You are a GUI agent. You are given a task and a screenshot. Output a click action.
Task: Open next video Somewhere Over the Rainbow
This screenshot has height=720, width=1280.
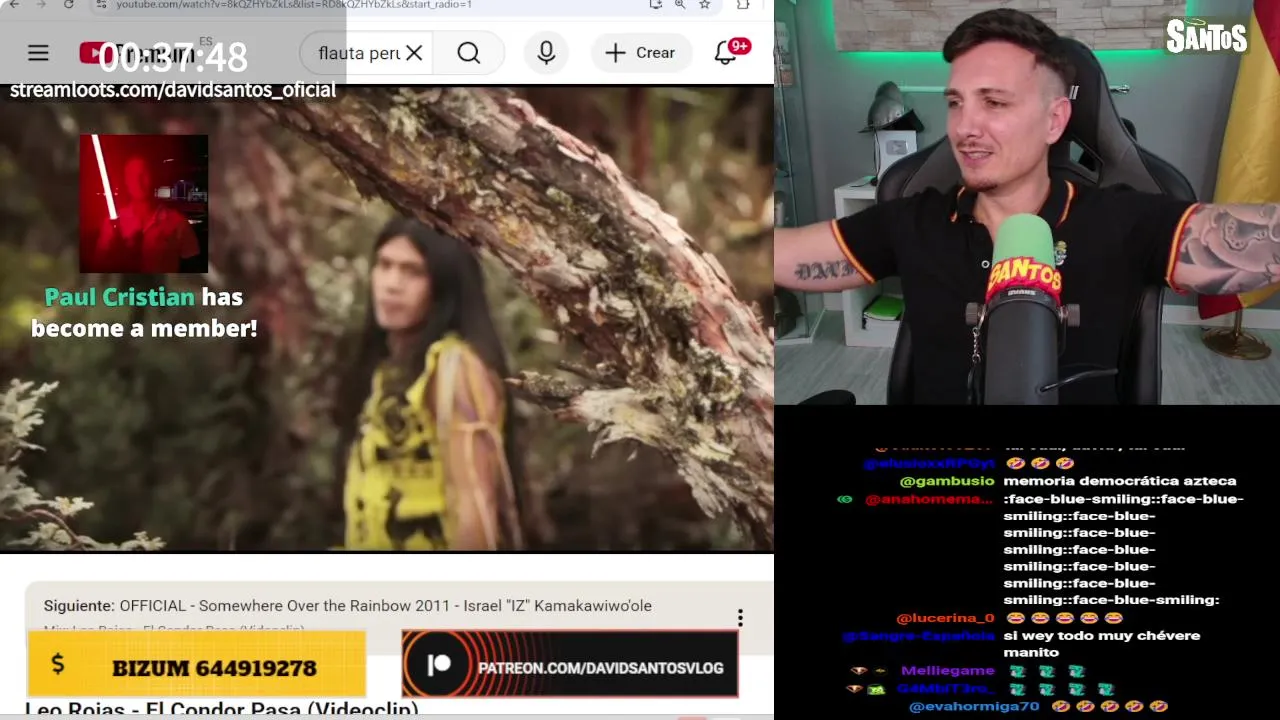[x=347, y=606]
